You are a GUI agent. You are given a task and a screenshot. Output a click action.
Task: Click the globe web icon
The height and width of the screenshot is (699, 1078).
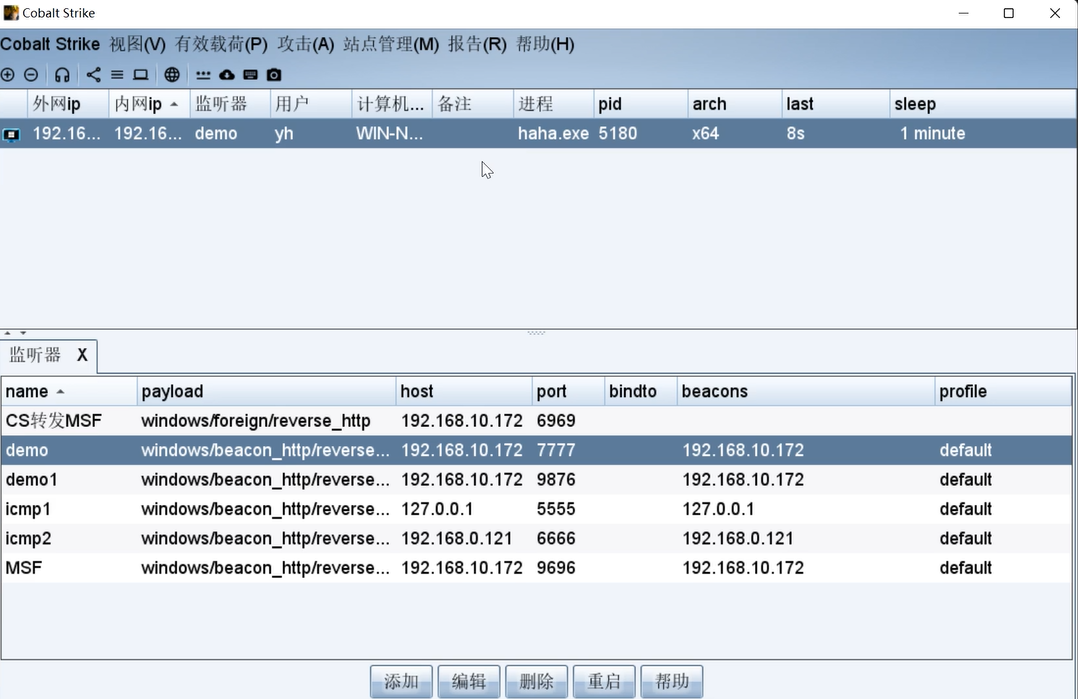point(172,75)
